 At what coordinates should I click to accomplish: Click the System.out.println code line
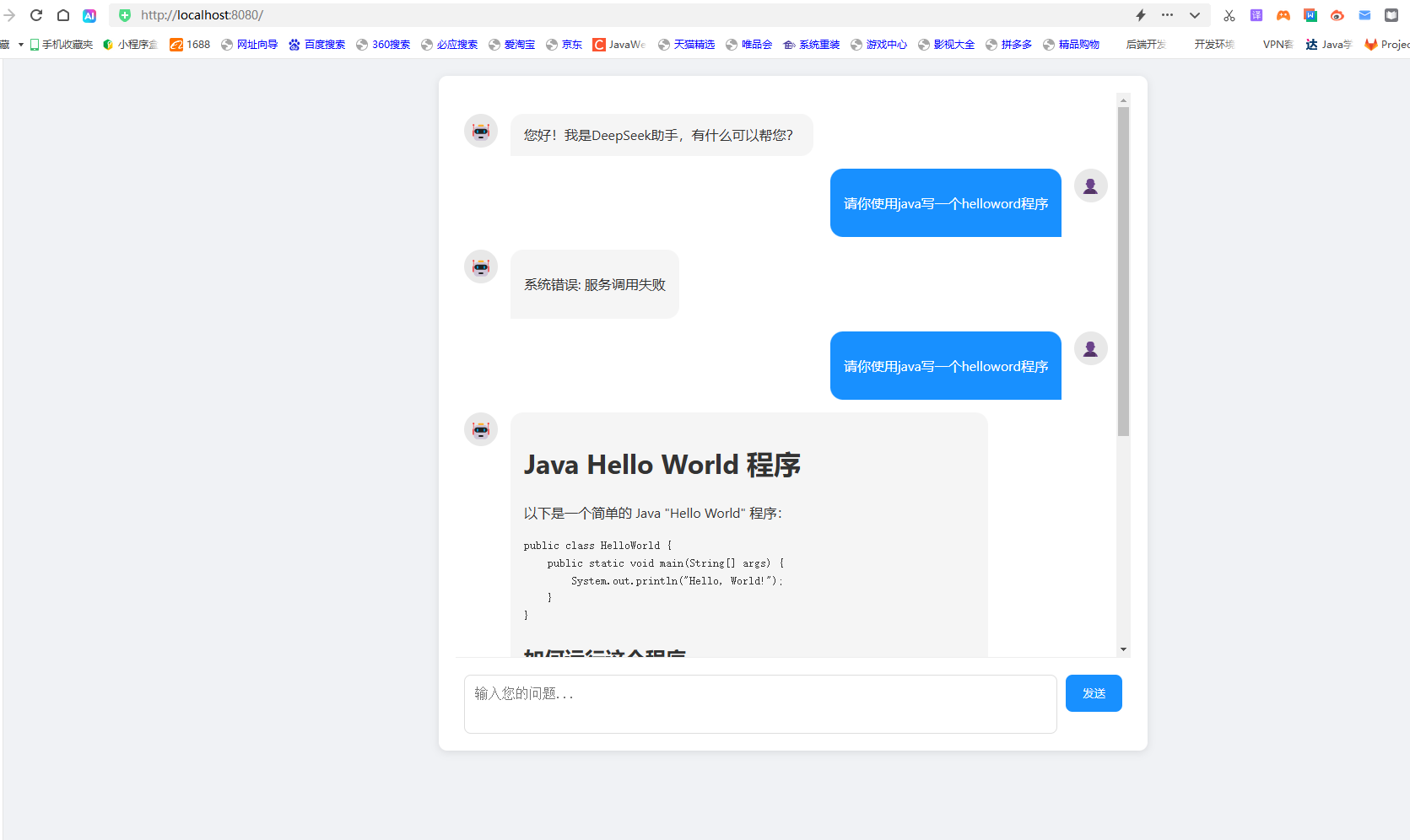tap(677, 581)
